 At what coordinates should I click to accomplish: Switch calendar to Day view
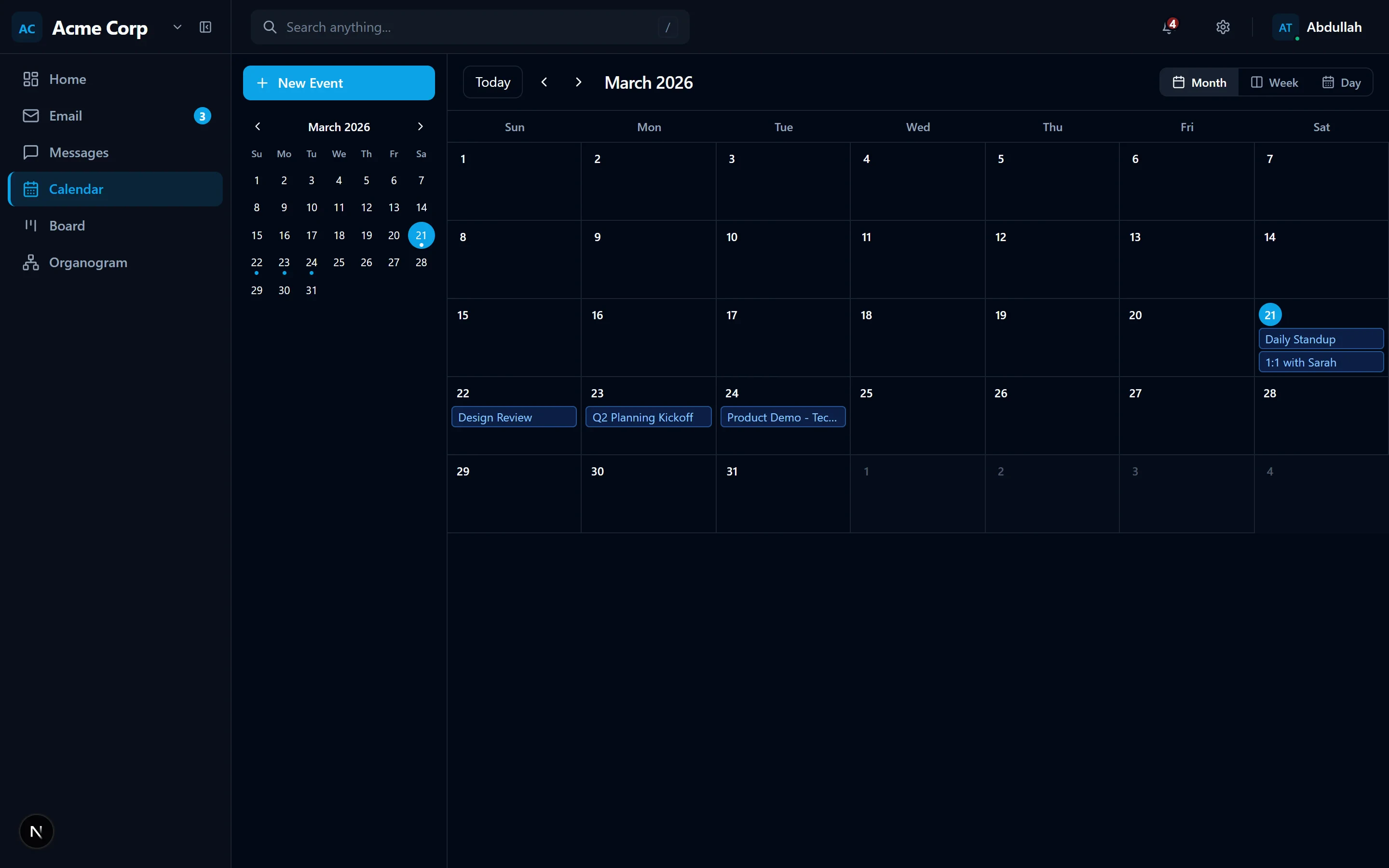coord(1341,82)
